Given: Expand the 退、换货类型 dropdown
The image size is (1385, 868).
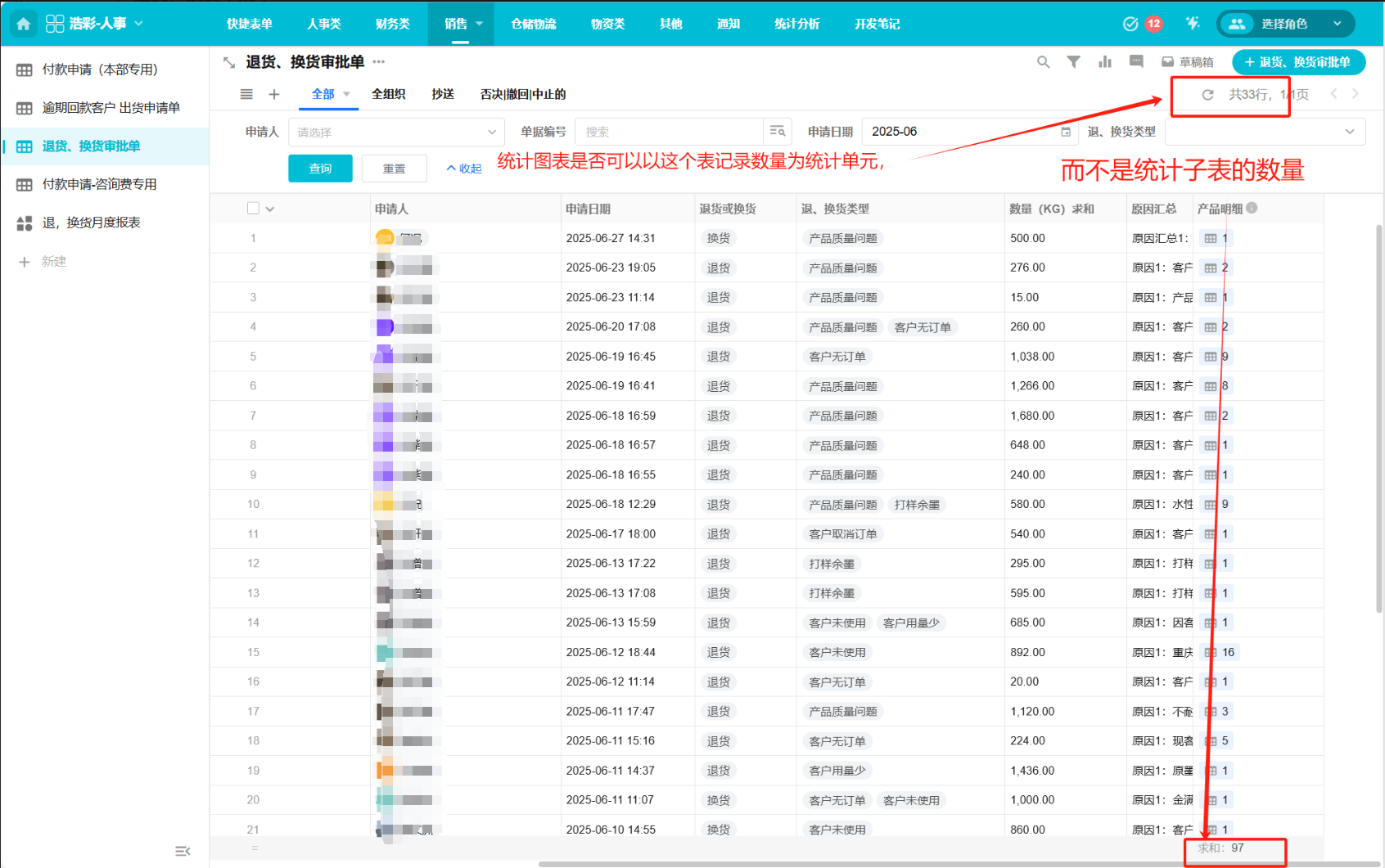Looking at the screenshot, I should [1264, 132].
